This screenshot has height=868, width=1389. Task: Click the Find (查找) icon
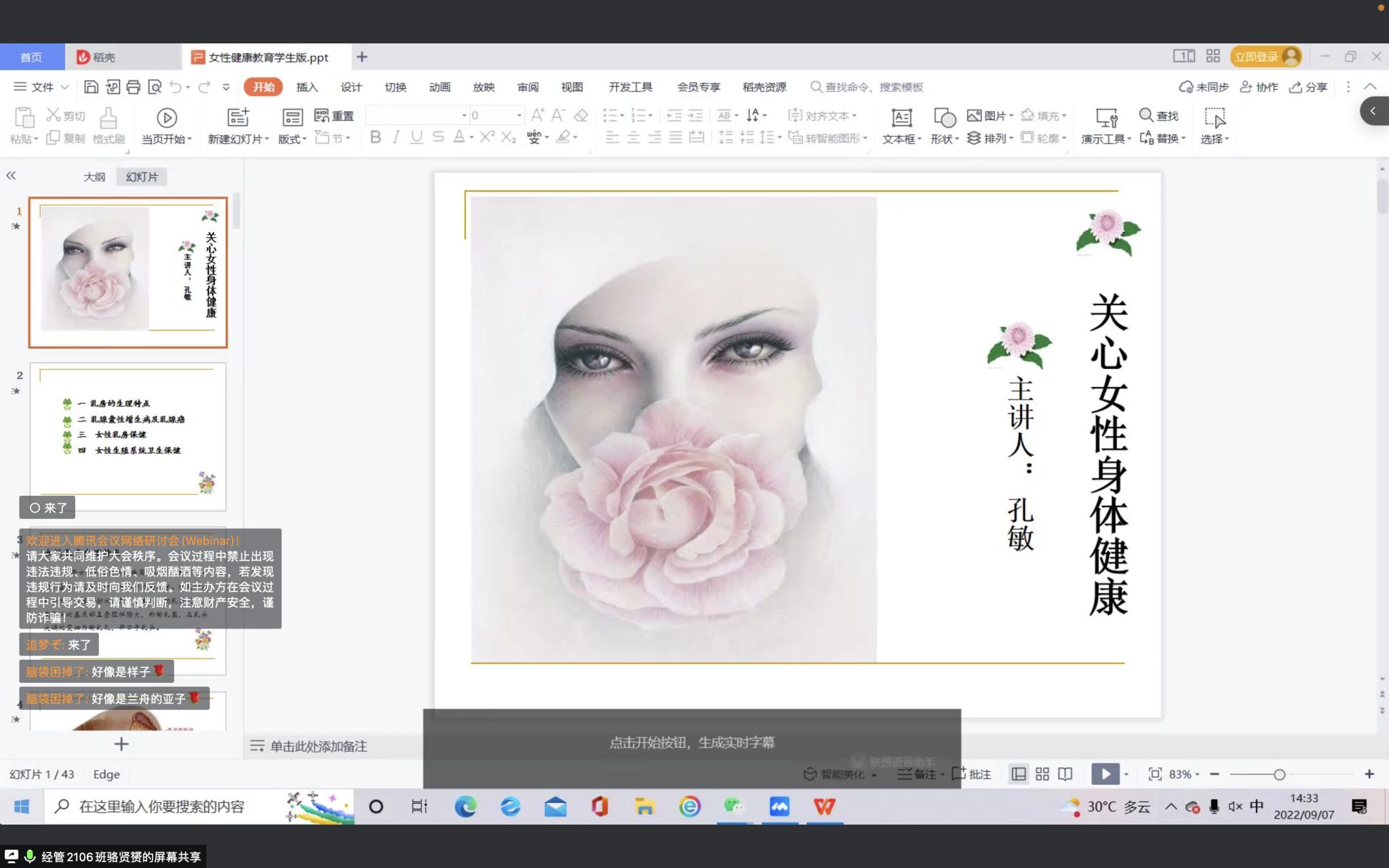[1146, 115]
